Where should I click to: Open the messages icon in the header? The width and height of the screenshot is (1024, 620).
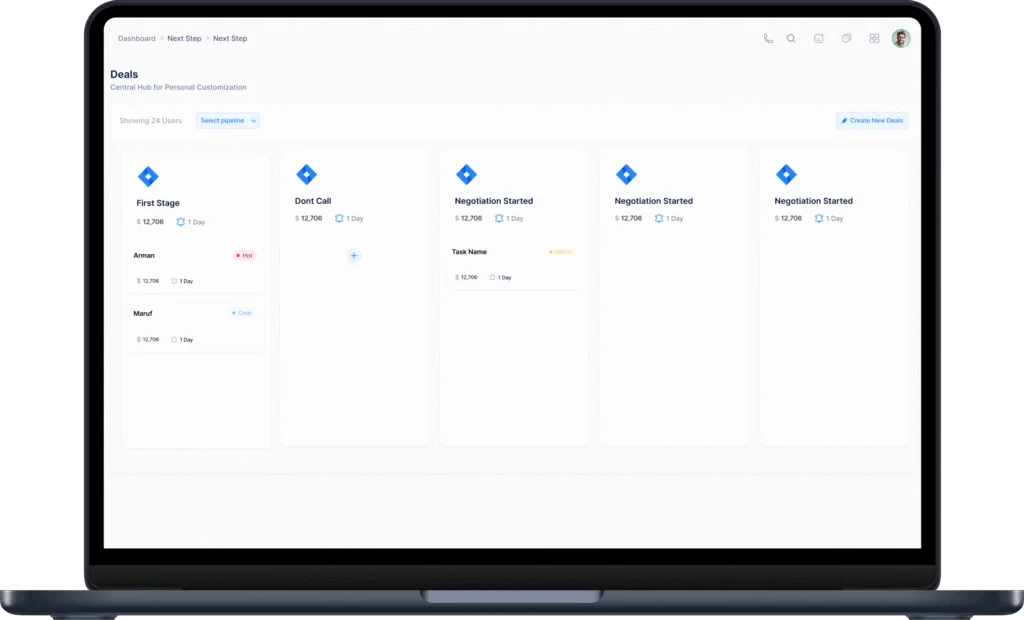(818, 38)
